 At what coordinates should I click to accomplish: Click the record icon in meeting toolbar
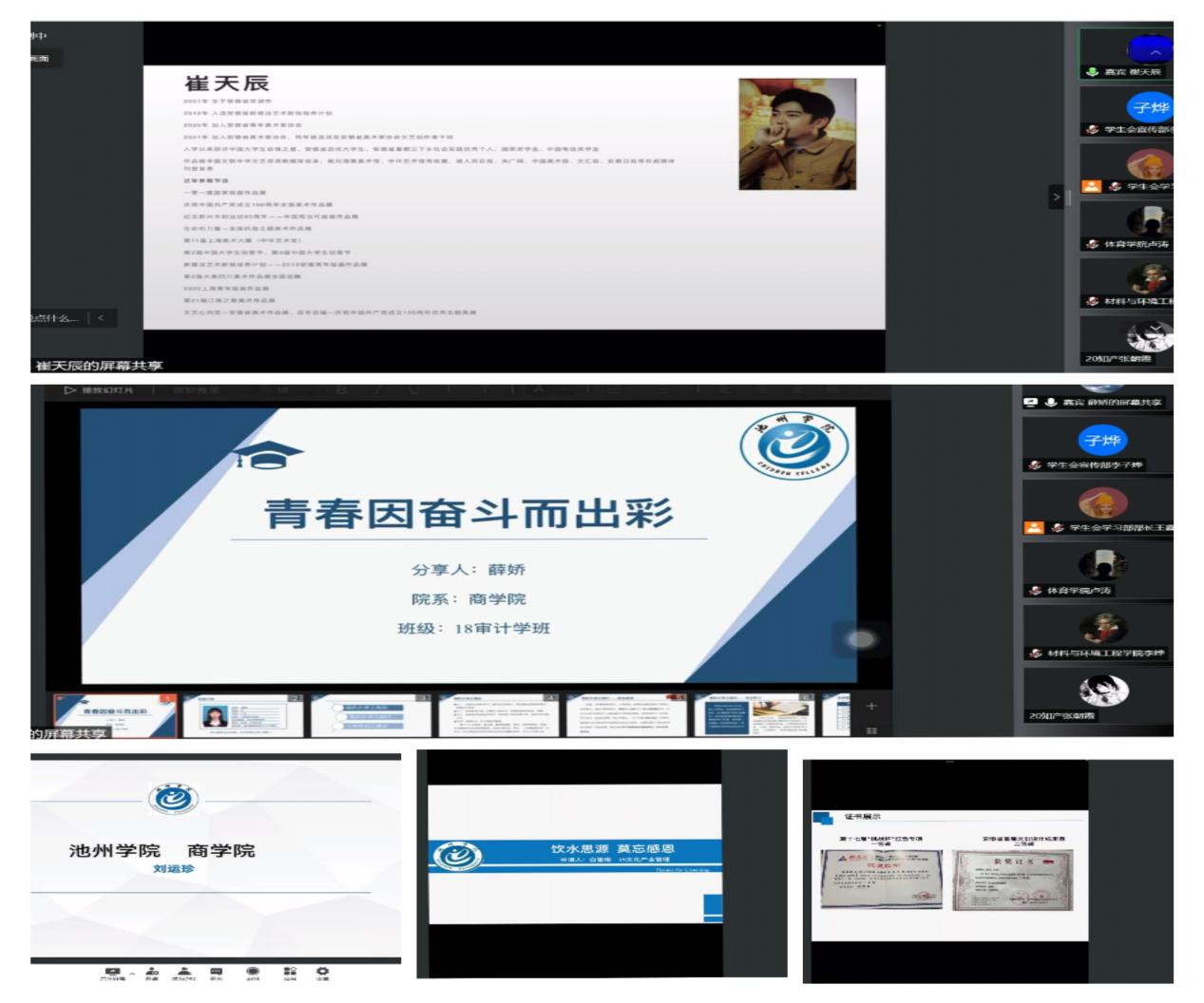tap(253, 973)
